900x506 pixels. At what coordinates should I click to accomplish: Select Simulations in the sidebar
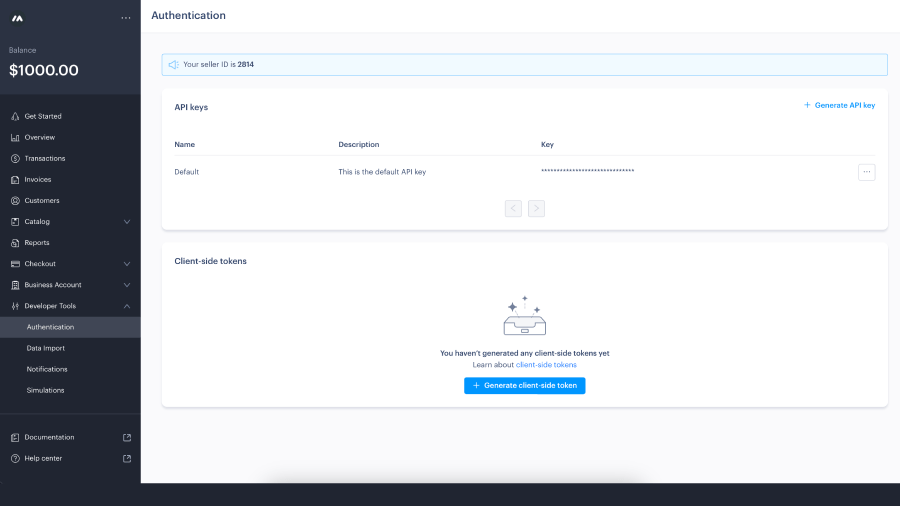coord(46,390)
